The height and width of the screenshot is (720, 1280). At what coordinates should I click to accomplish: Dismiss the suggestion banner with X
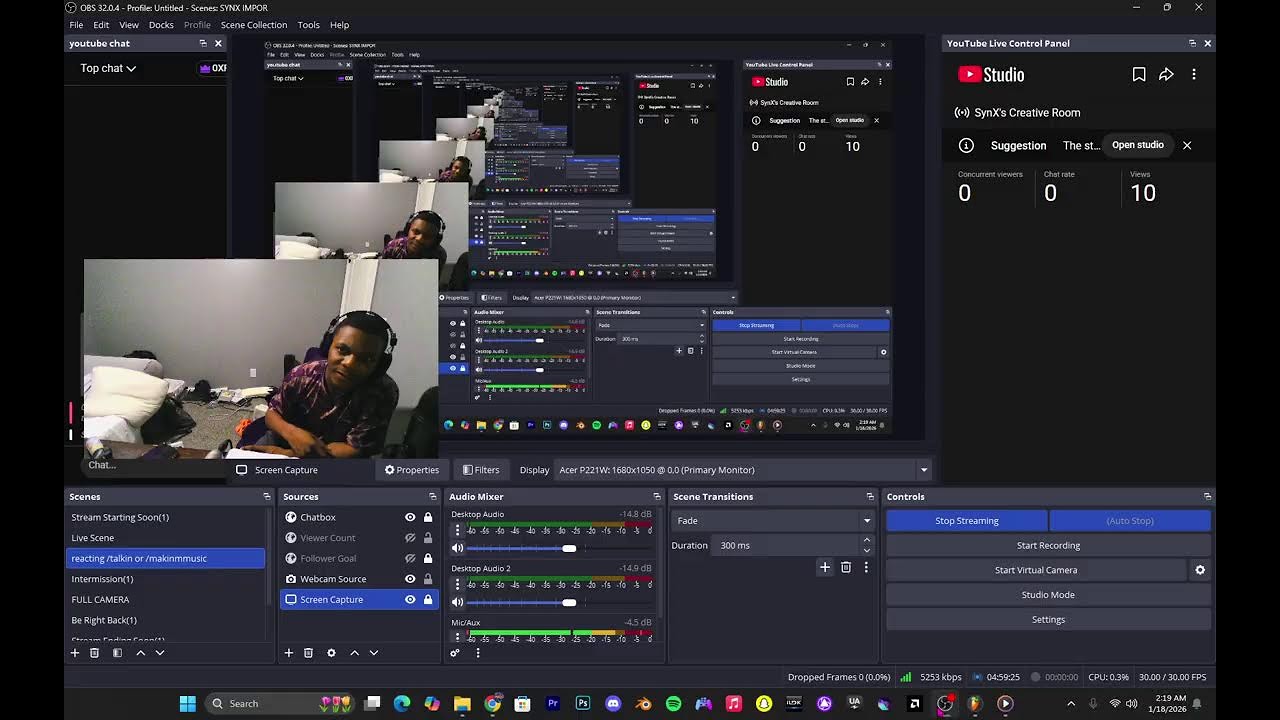click(x=1187, y=146)
